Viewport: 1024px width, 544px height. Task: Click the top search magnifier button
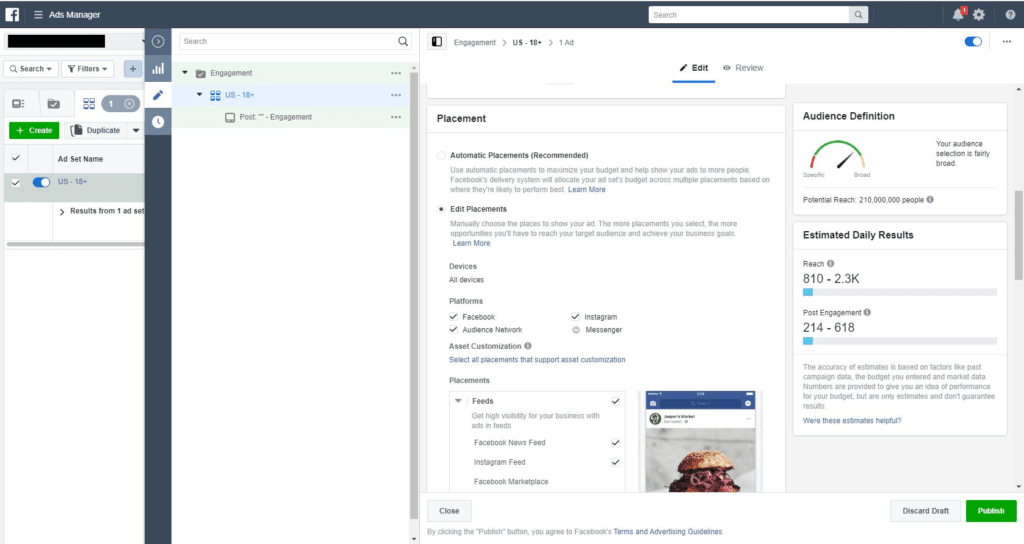click(x=858, y=15)
